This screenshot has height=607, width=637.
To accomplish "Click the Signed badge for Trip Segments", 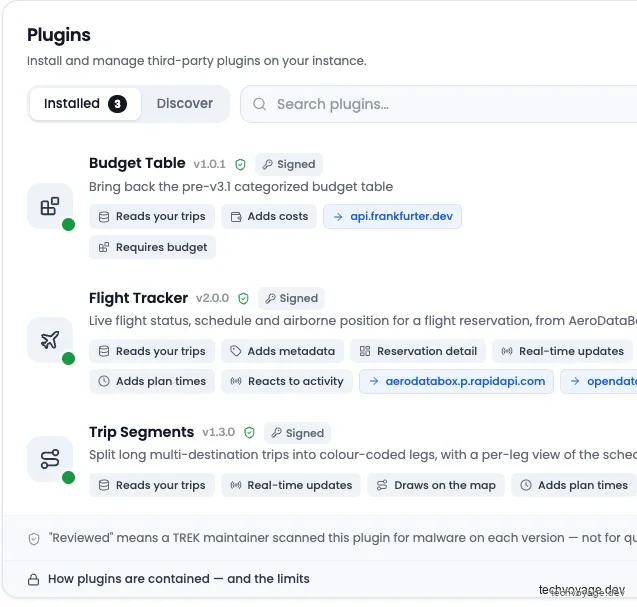I will 297,433.
